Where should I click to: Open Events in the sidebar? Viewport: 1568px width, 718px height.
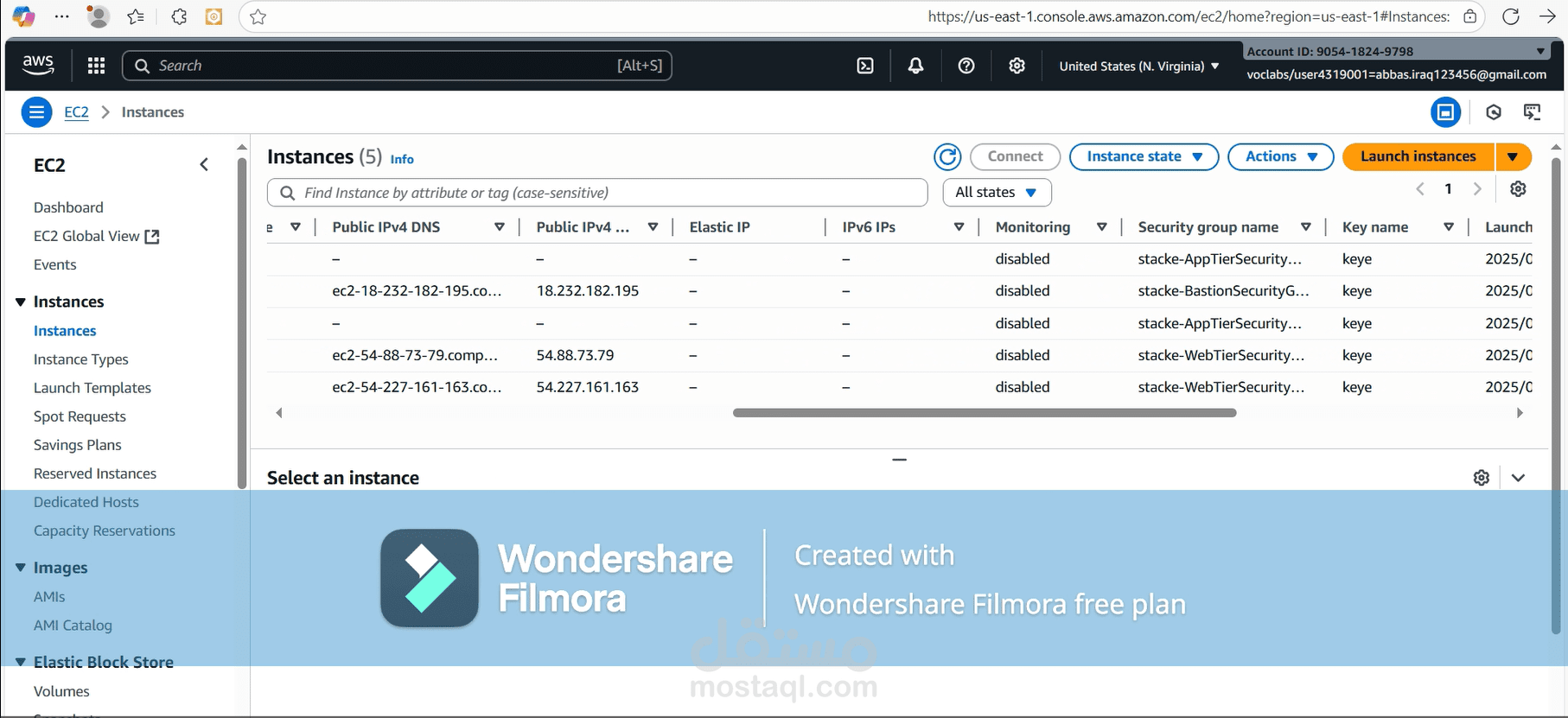point(54,264)
